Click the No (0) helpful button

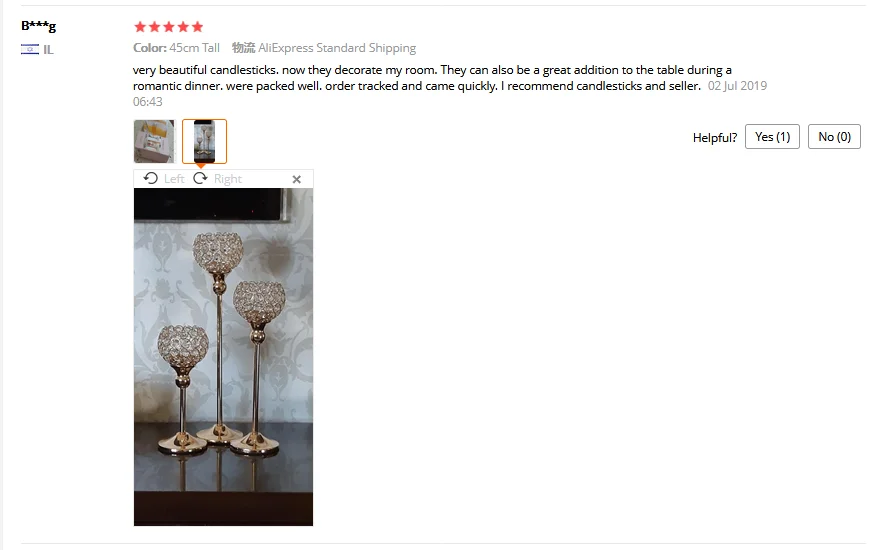(834, 137)
